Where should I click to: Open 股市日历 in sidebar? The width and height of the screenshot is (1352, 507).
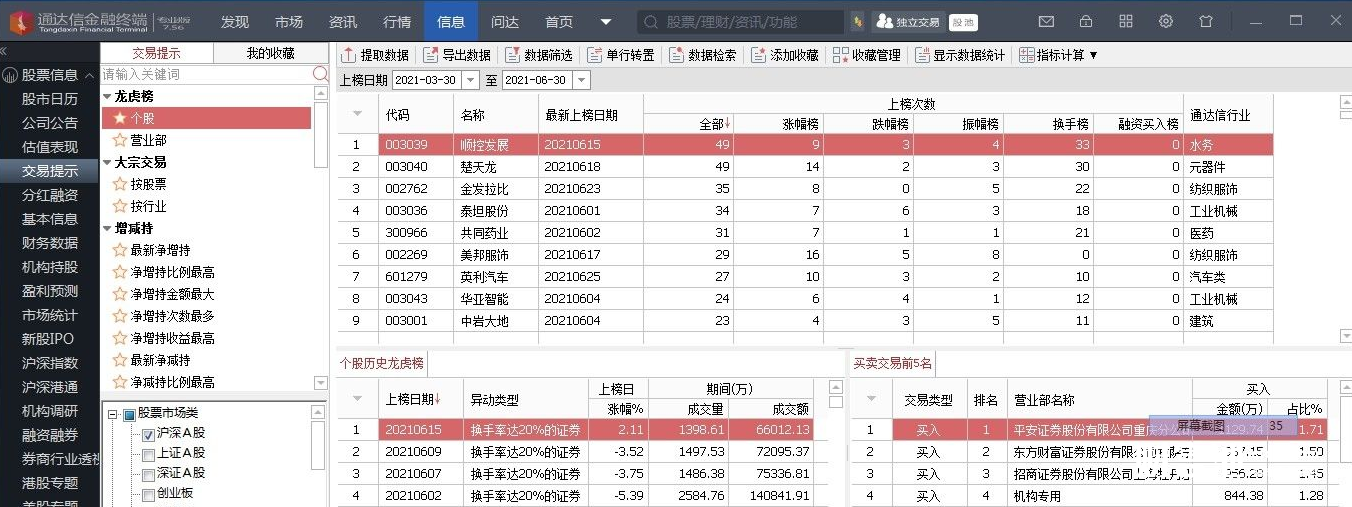click(x=50, y=99)
